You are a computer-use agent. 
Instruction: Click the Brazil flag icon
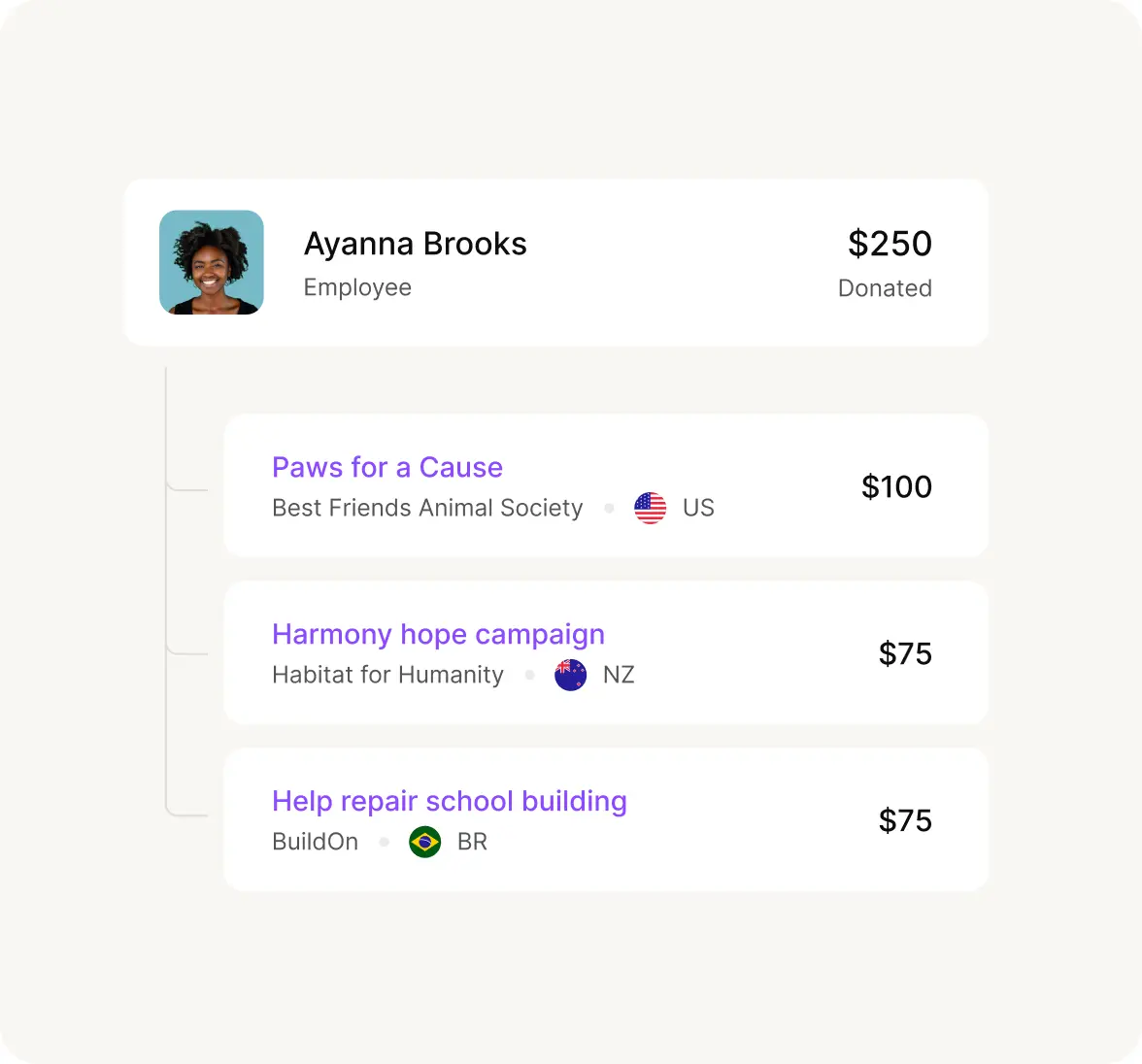pos(425,842)
